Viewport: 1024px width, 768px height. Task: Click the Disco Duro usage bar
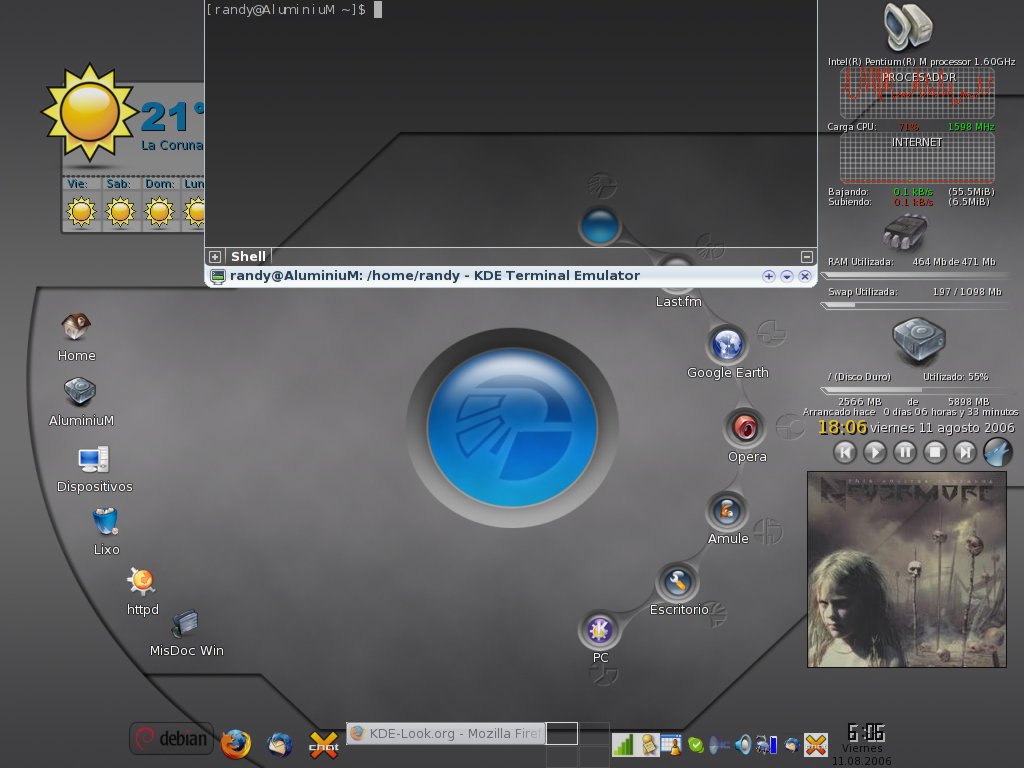coord(918,391)
